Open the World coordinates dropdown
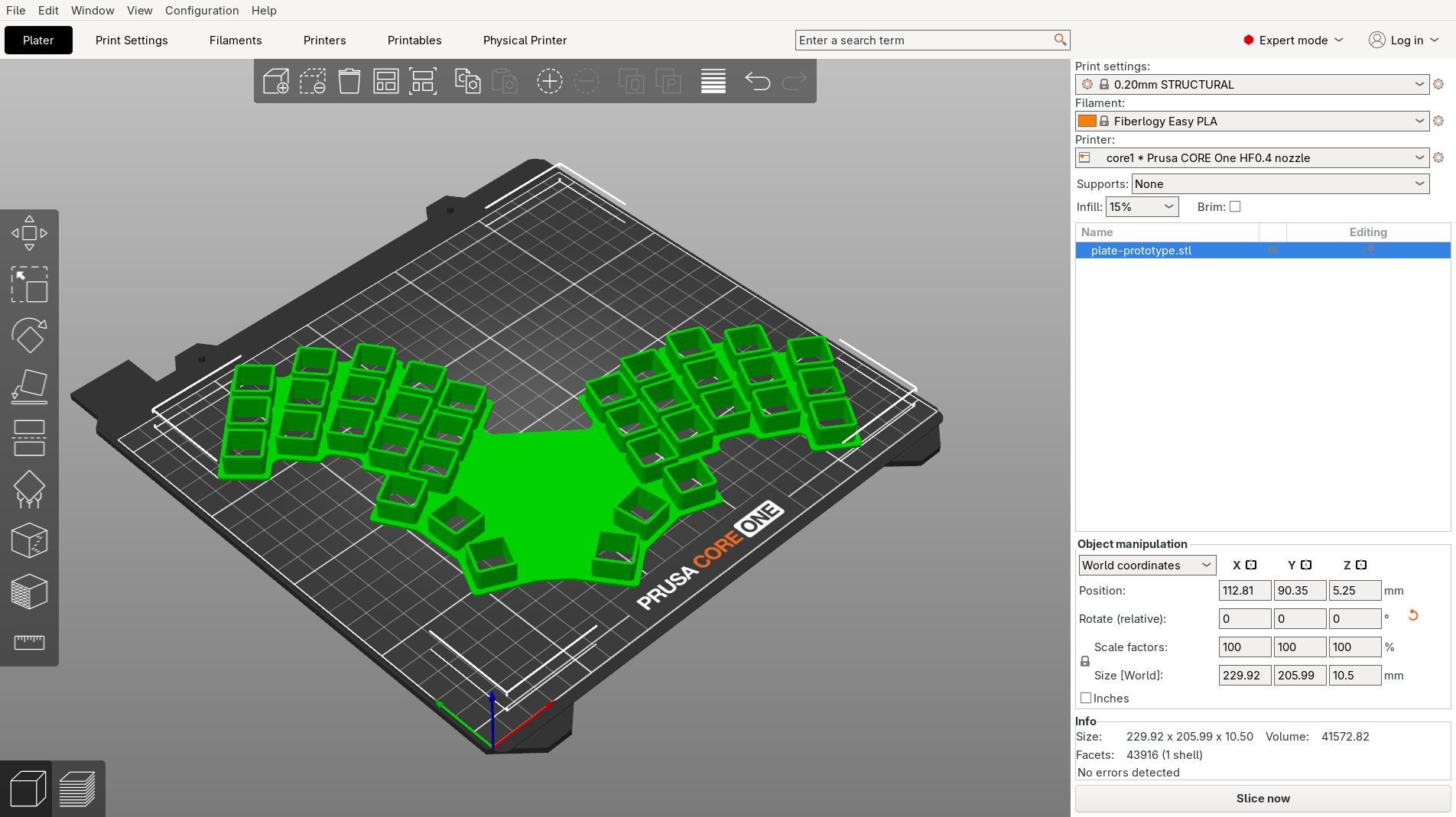1456x817 pixels. coord(1146,565)
